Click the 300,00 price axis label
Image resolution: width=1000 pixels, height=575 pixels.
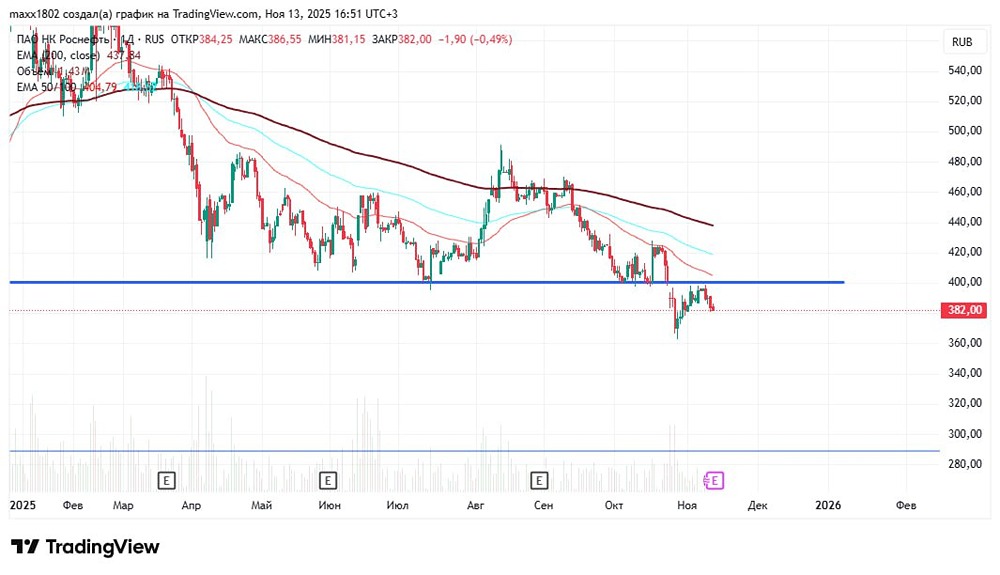(965, 433)
